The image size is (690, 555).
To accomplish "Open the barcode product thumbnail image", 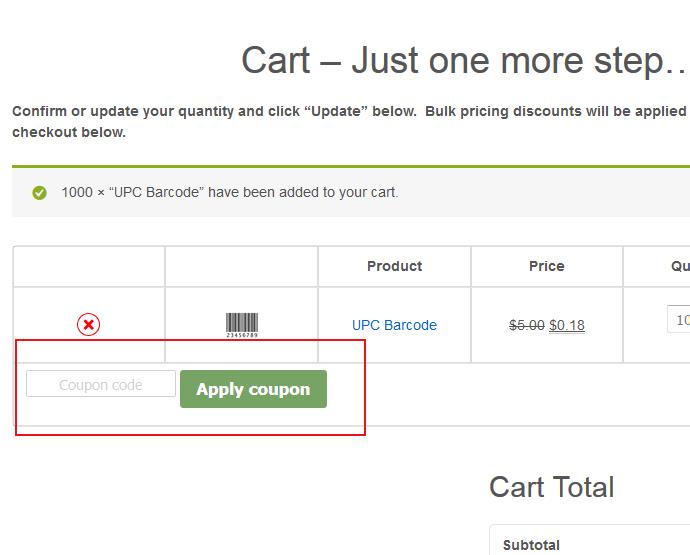I will coord(241,324).
